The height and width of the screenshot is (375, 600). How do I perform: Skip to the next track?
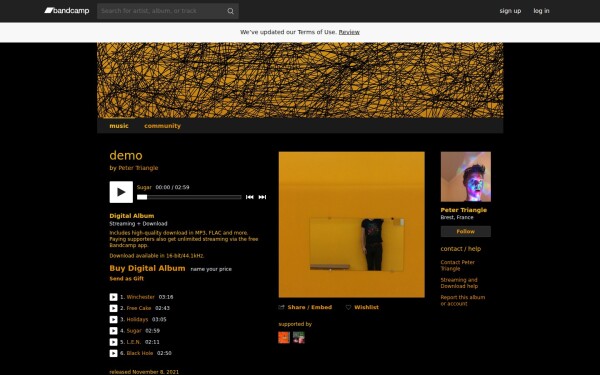(x=262, y=197)
